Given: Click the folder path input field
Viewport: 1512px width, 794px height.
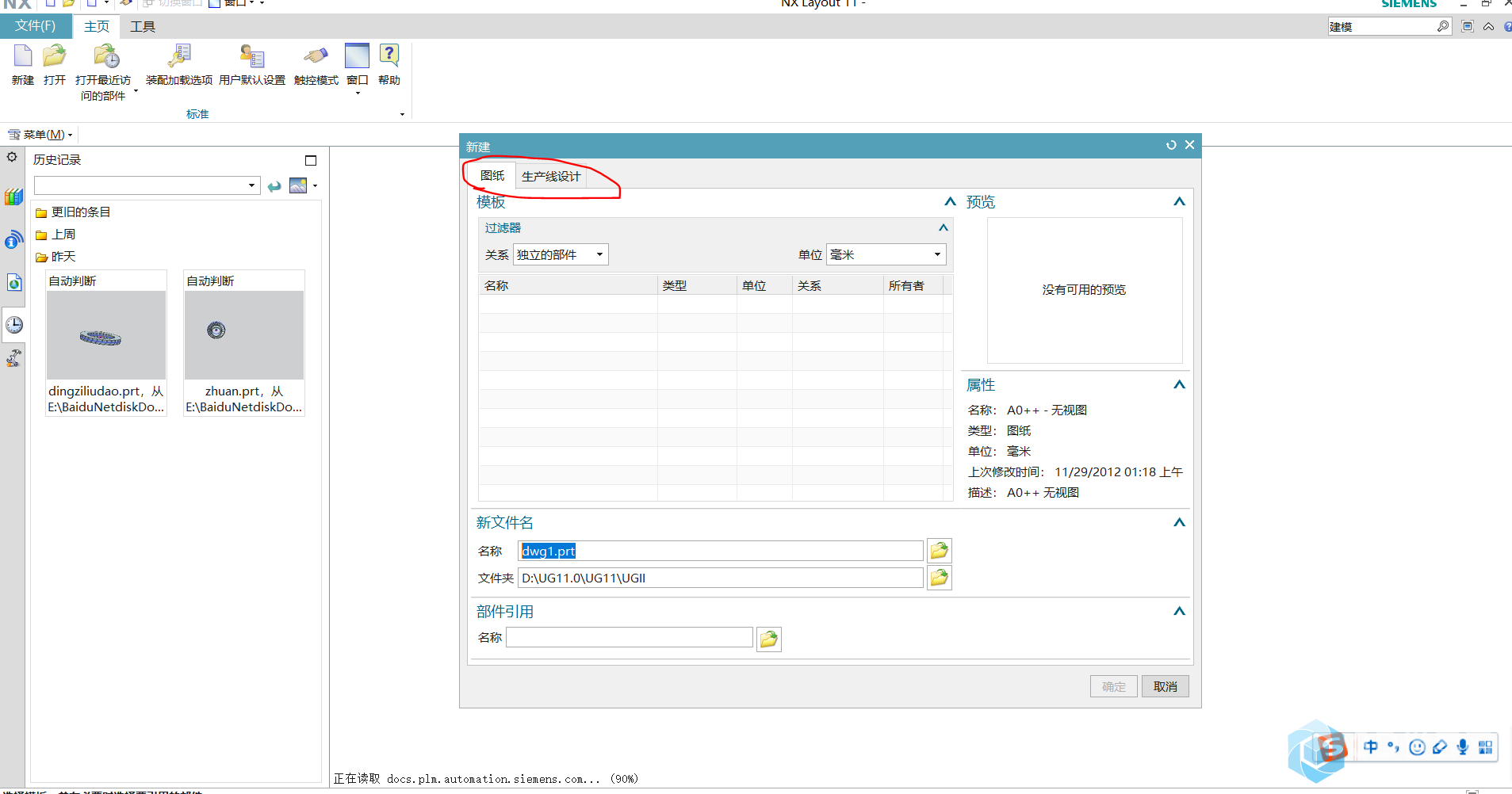Looking at the screenshot, I should (x=721, y=578).
